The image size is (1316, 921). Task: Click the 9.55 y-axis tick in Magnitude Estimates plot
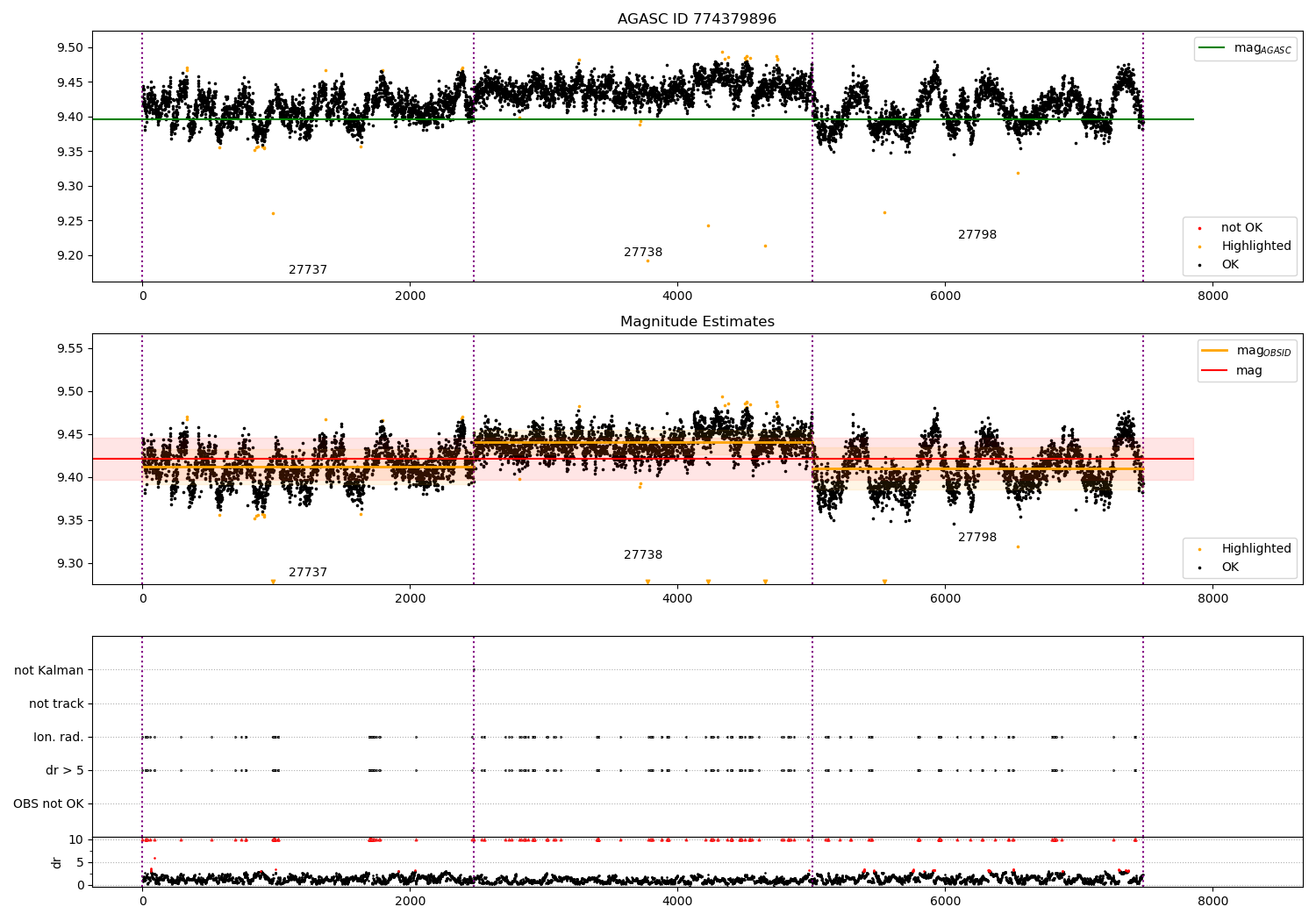[70, 349]
